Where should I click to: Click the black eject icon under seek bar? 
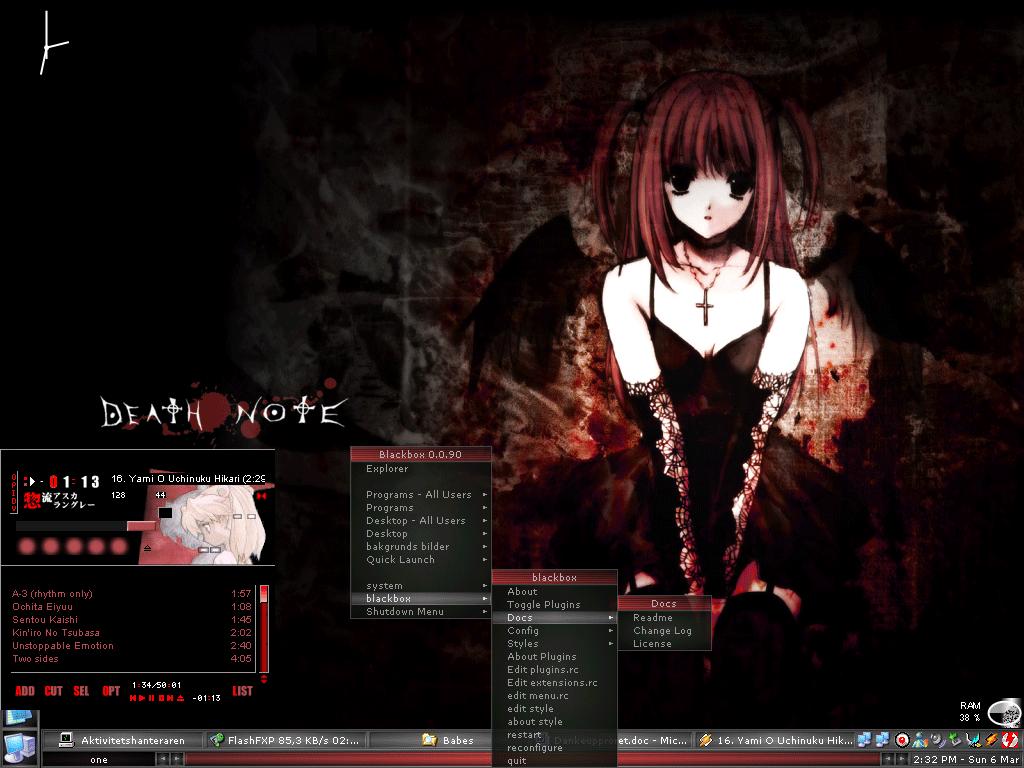[148, 549]
